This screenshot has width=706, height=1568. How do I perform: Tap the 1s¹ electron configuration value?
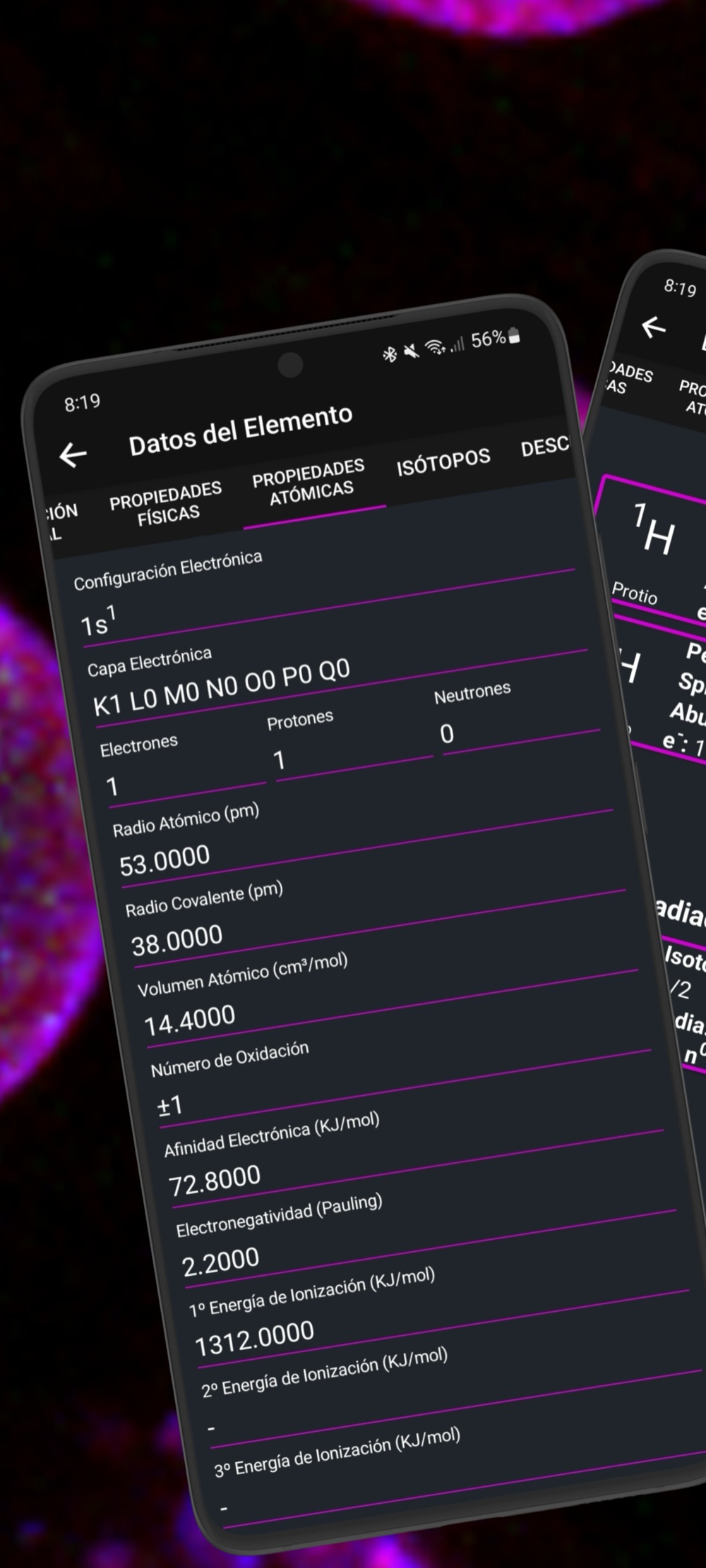[x=99, y=622]
